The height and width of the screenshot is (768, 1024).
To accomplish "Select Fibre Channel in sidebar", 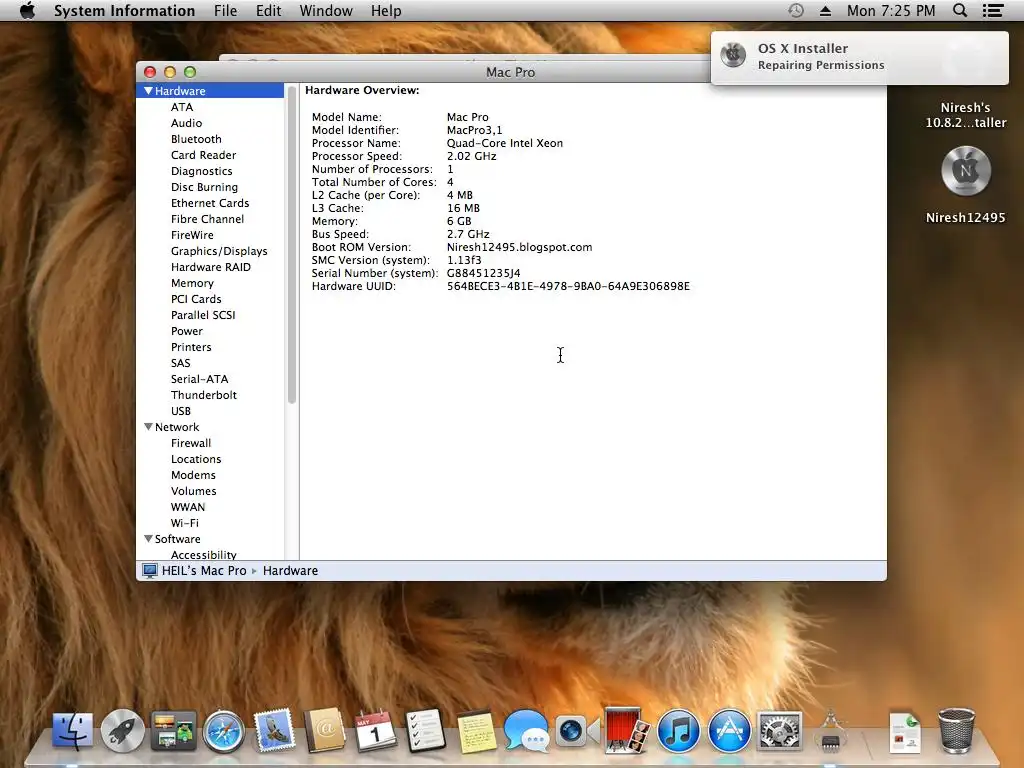I will 207,219.
